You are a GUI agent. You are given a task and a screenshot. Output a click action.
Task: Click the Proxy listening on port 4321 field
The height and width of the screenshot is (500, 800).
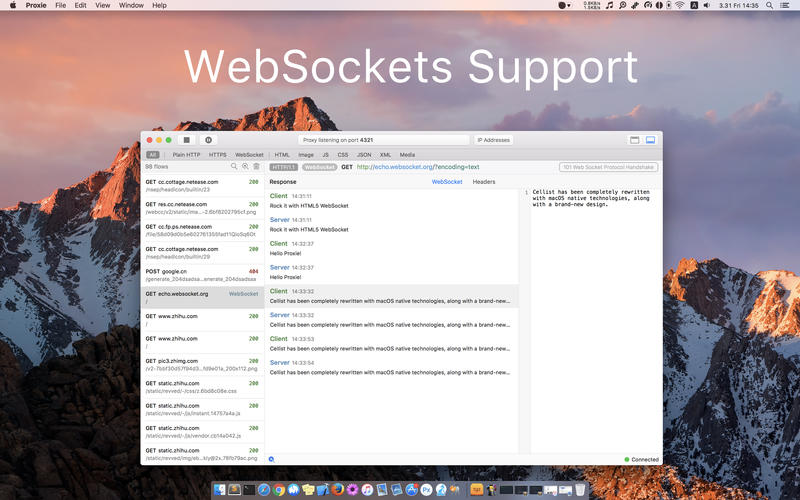(x=384, y=140)
